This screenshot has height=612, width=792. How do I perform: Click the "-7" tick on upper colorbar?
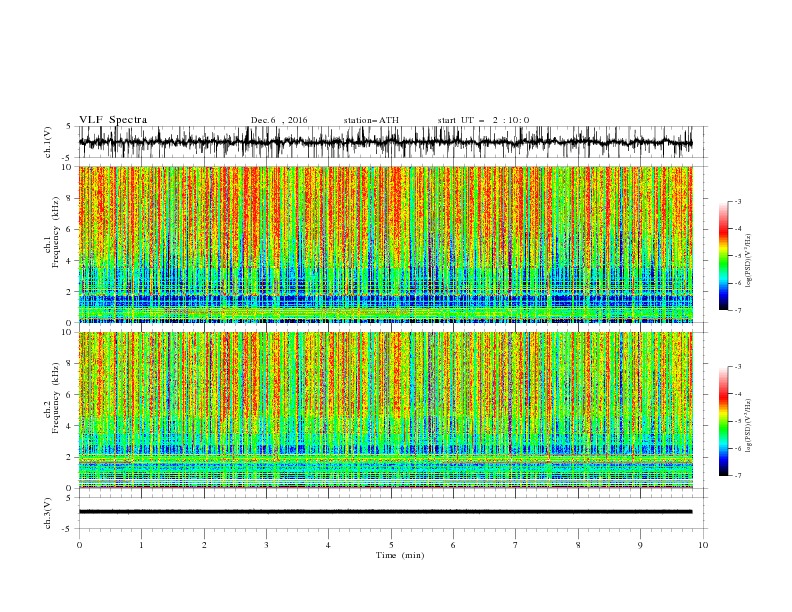pyautogui.click(x=738, y=310)
